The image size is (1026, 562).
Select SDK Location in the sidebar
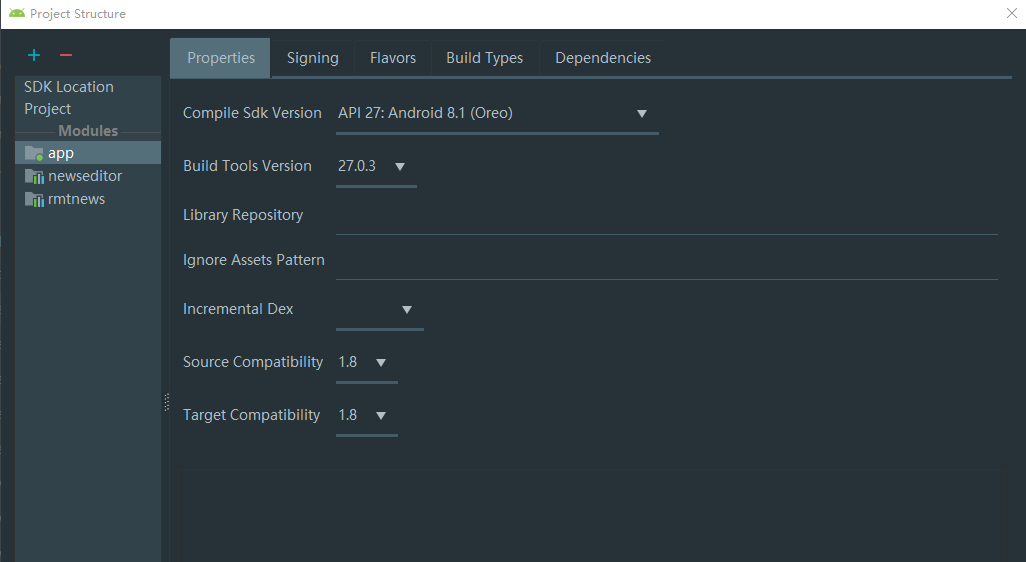[69, 86]
